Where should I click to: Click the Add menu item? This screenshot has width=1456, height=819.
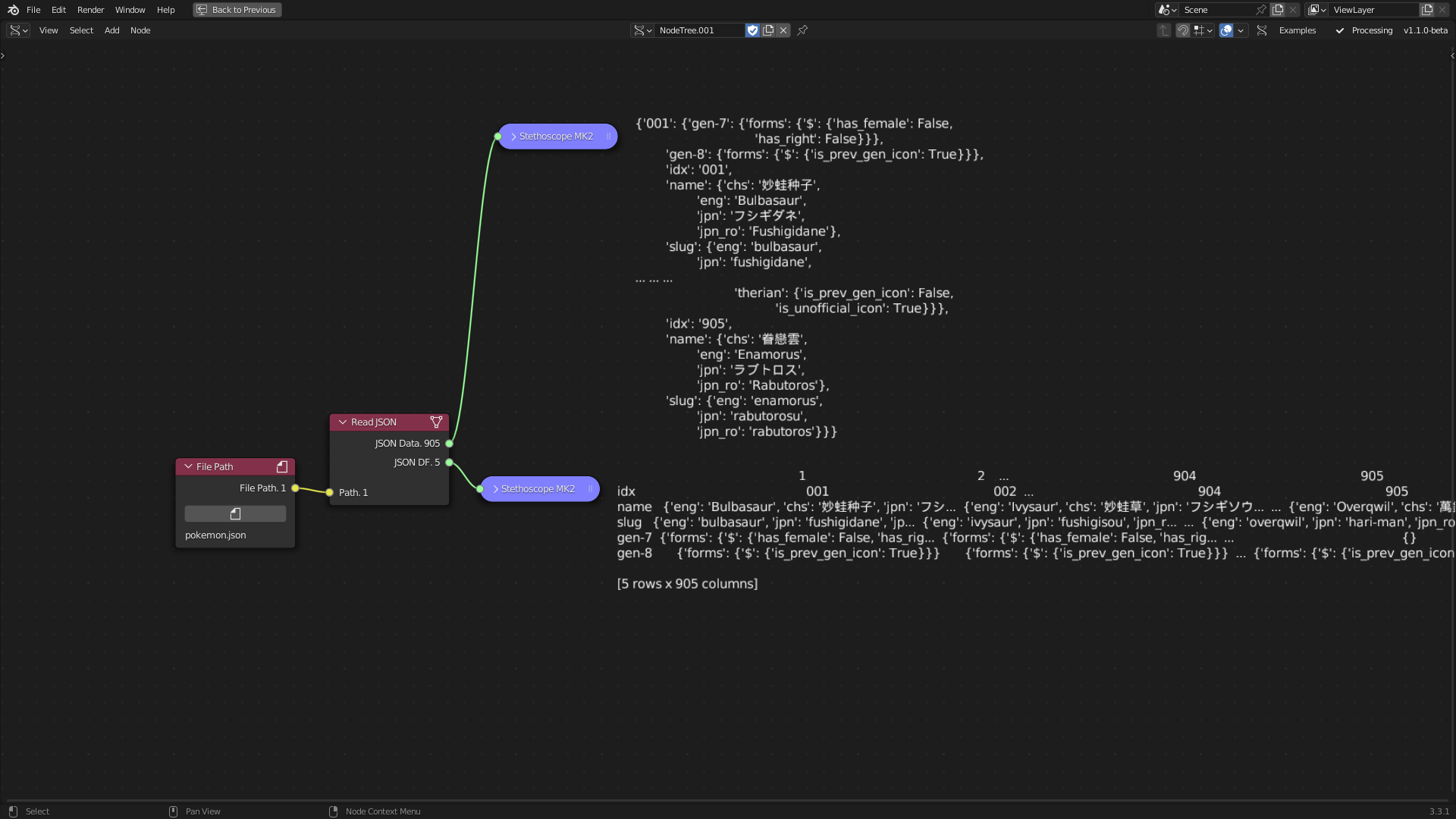pyautogui.click(x=111, y=30)
